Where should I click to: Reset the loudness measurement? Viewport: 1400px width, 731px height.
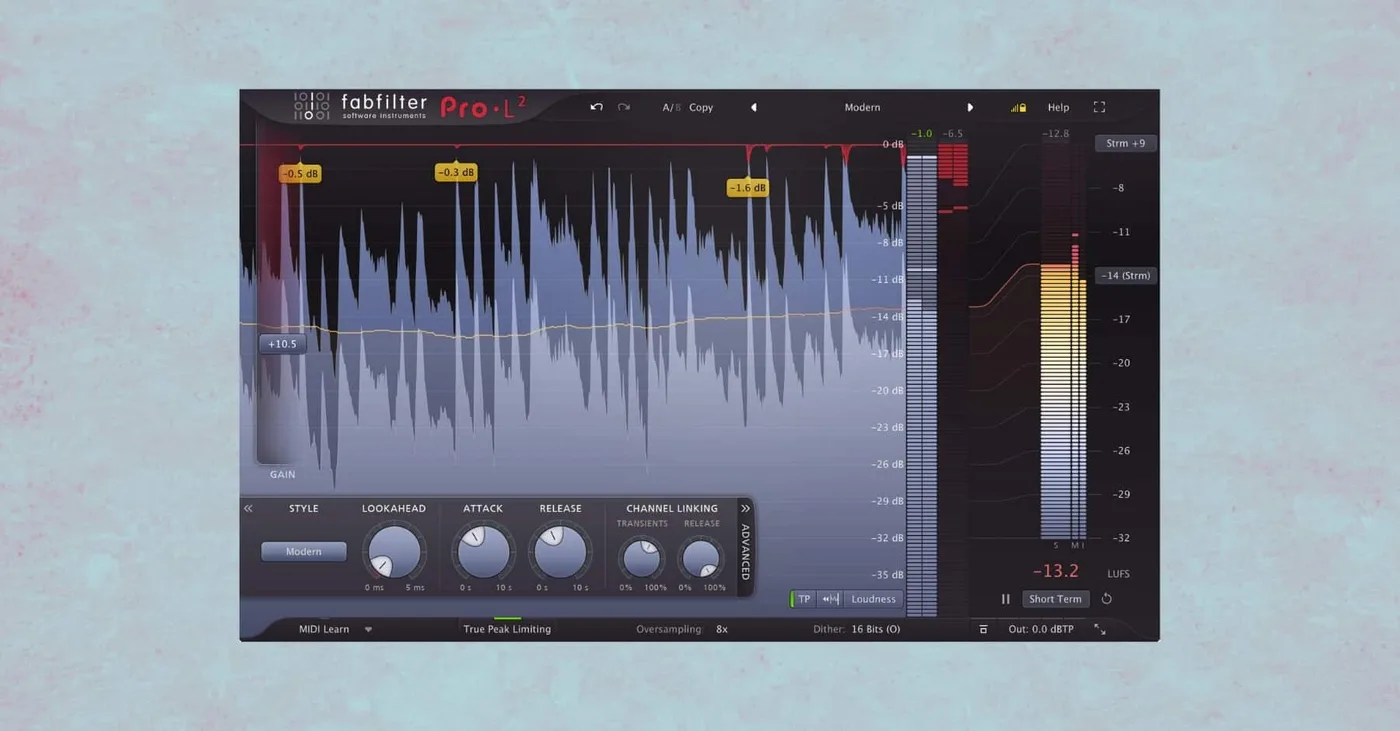pos(1106,599)
